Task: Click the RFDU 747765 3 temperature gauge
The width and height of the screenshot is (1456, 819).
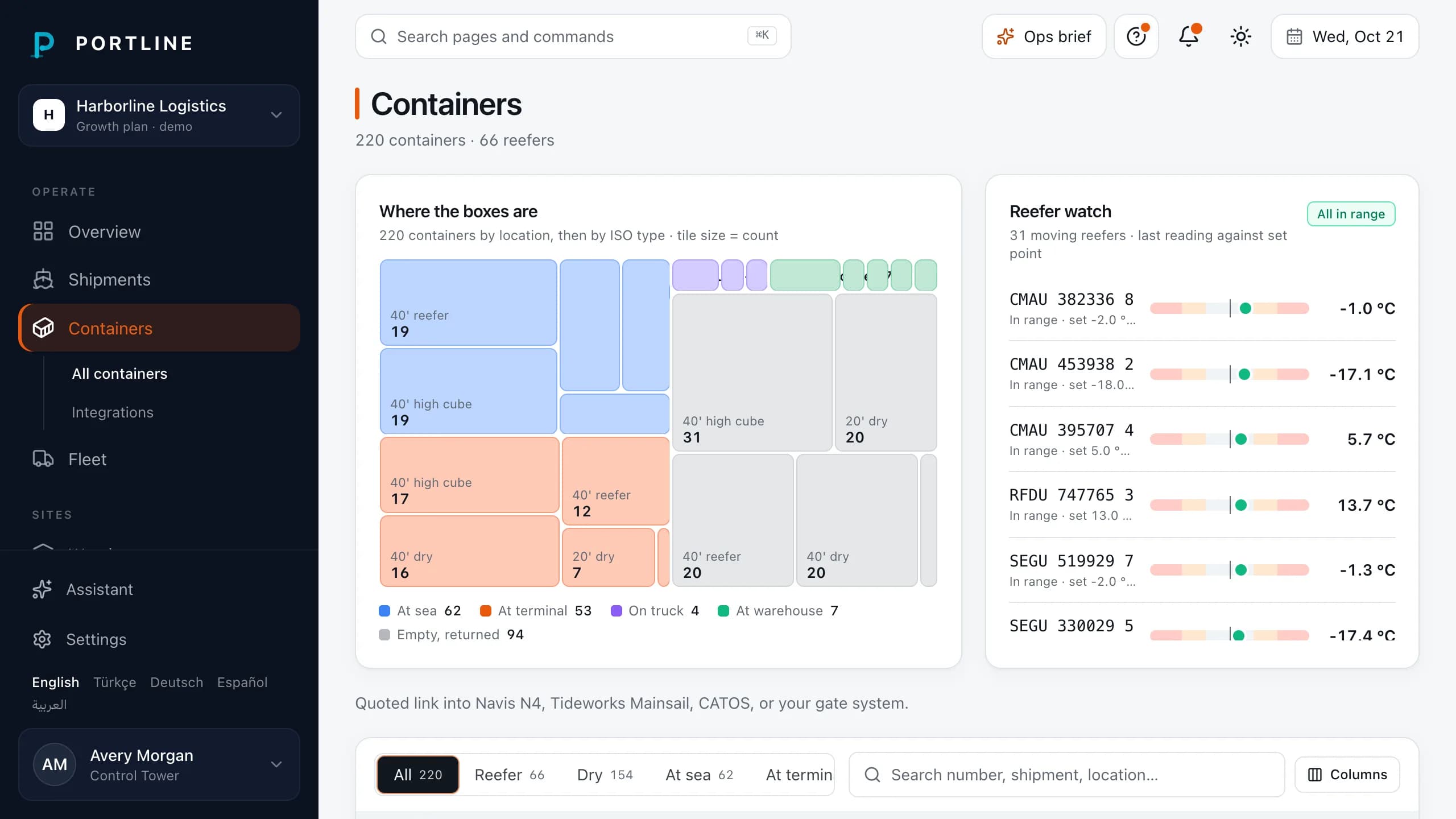Action: [1230, 505]
